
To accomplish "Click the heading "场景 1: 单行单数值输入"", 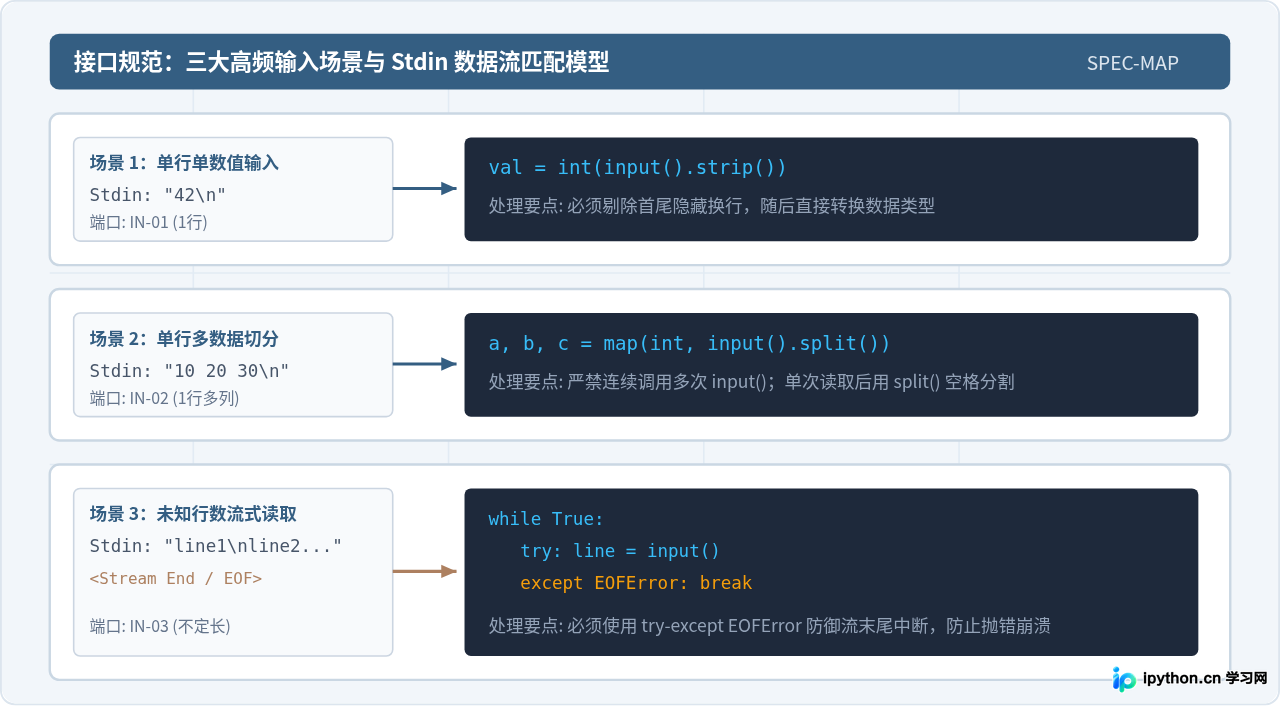I will coord(184,163).
